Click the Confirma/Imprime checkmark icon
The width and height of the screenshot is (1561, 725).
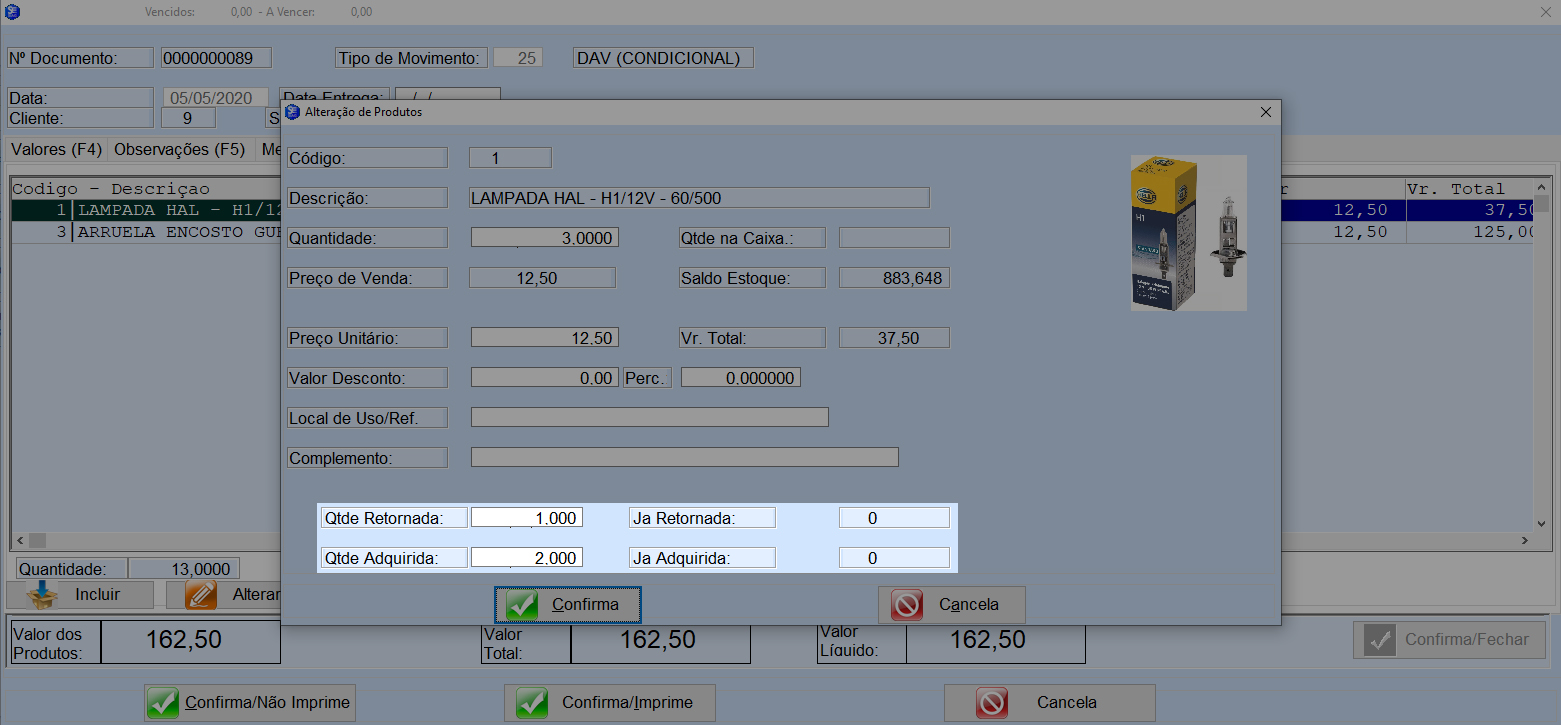[x=531, y=703]
